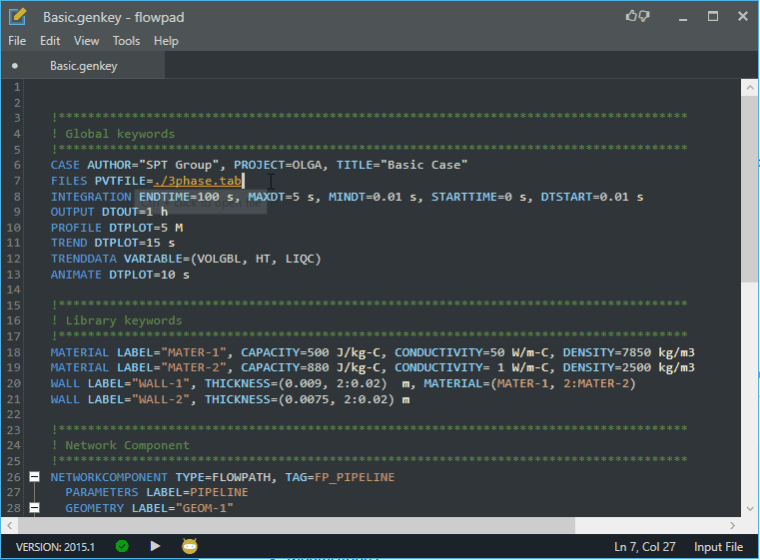
Task: Click VERSION: 2015.1 in the status bar
Action: pyautogui.click(x=55, y=547)
